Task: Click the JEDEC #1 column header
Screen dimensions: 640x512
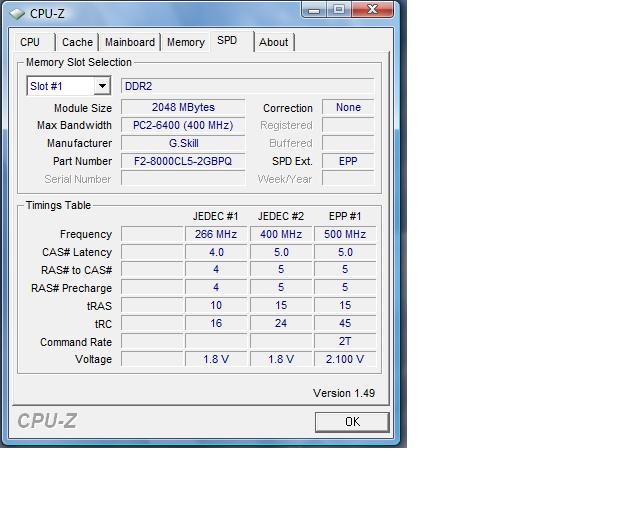Action: (x=216, y=216)
